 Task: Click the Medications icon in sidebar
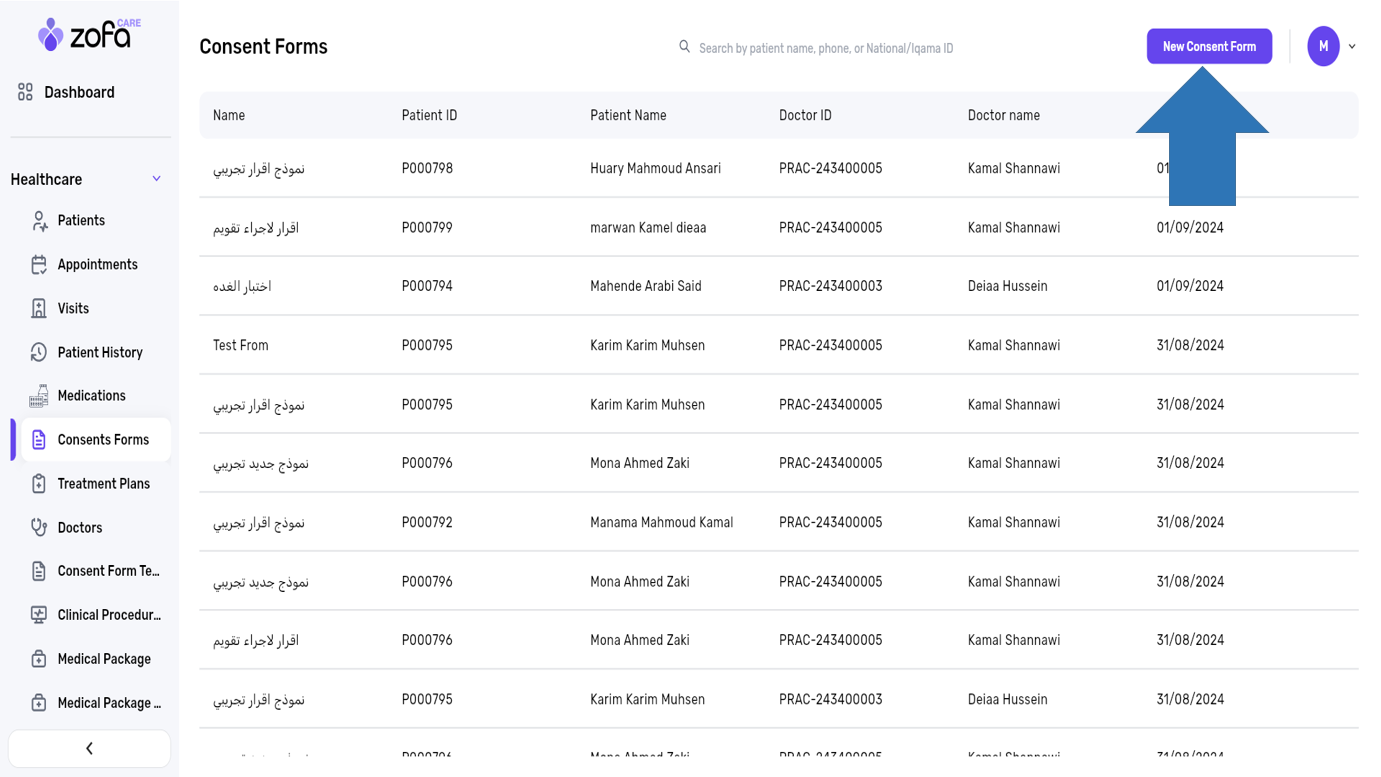[x=39, y=396]
